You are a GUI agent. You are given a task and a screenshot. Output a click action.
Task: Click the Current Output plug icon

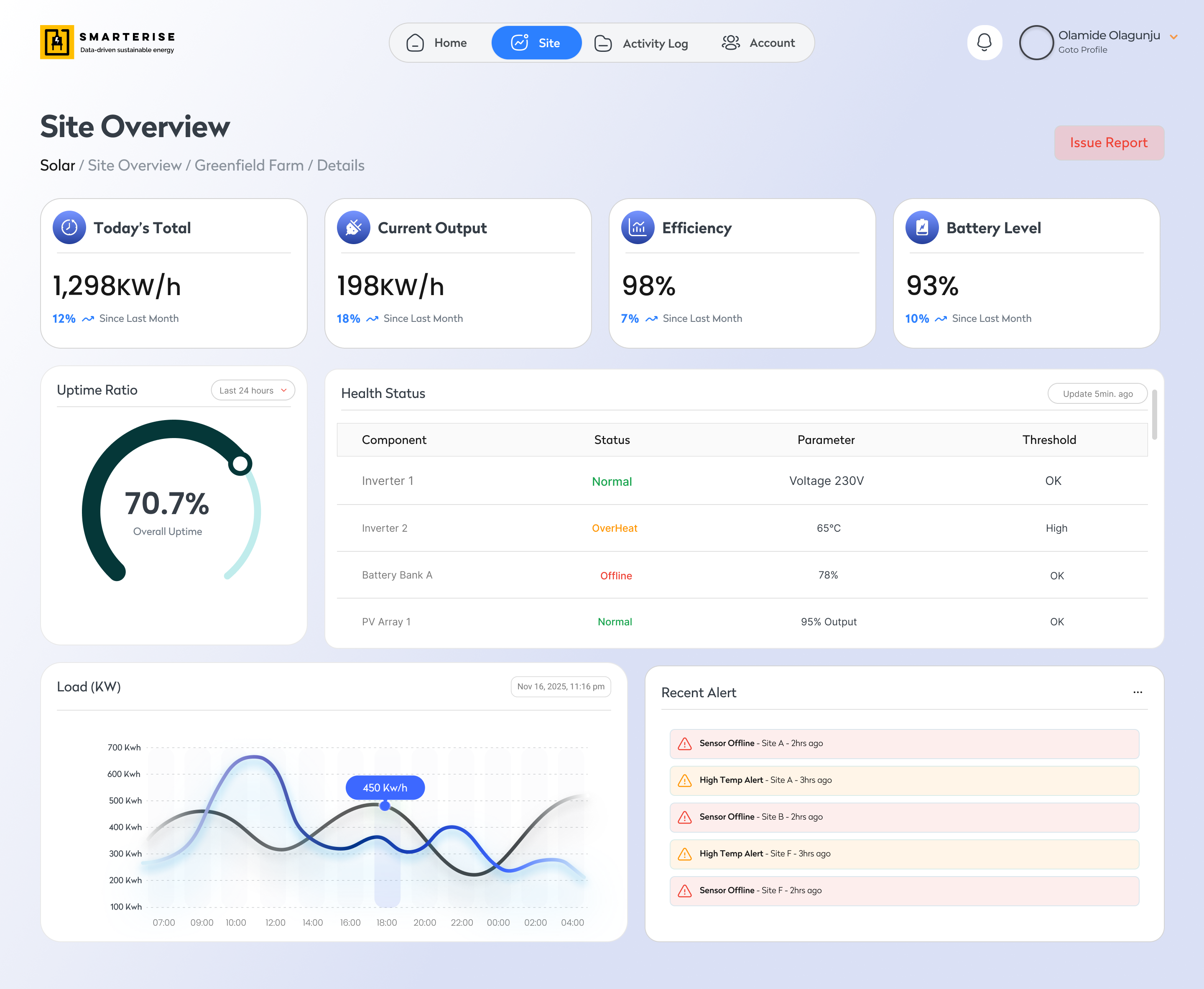pyautogui.click(x=354, y=228)
